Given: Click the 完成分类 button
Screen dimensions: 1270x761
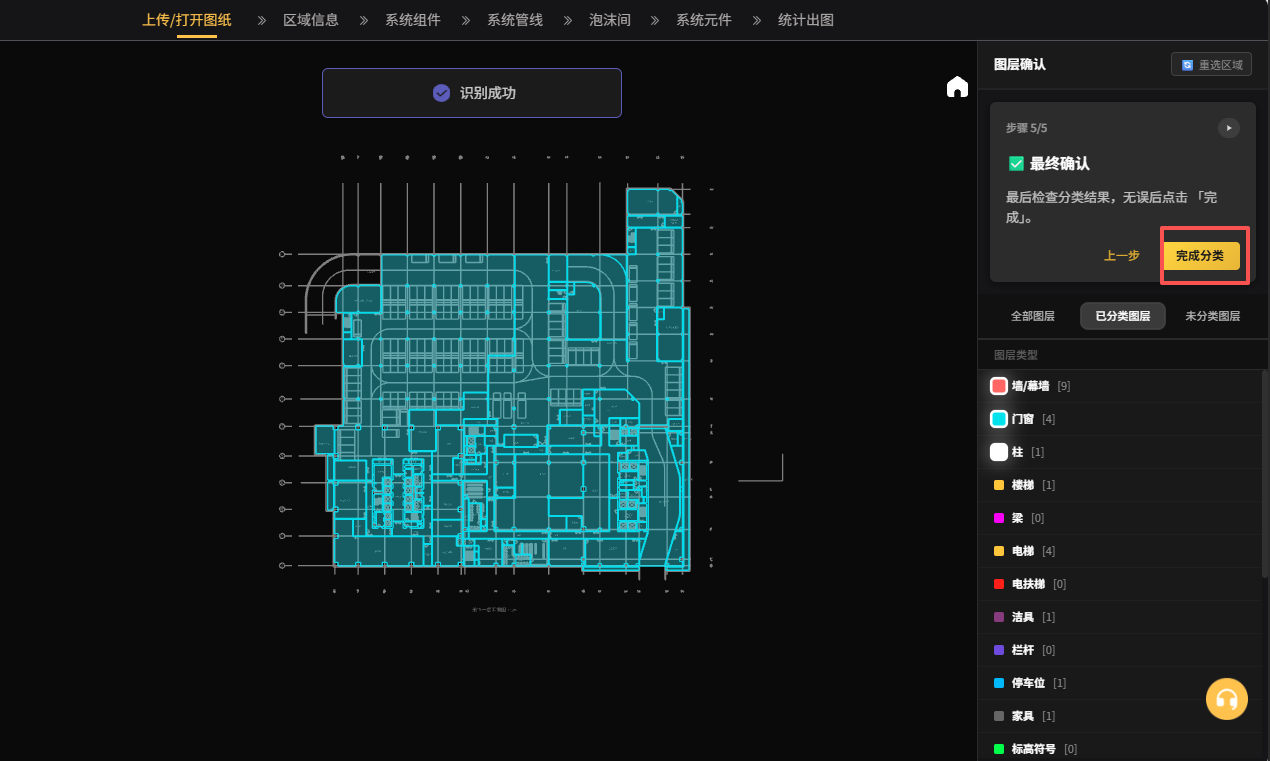Looking at the screenshot, I should (x=1200, y=256).
